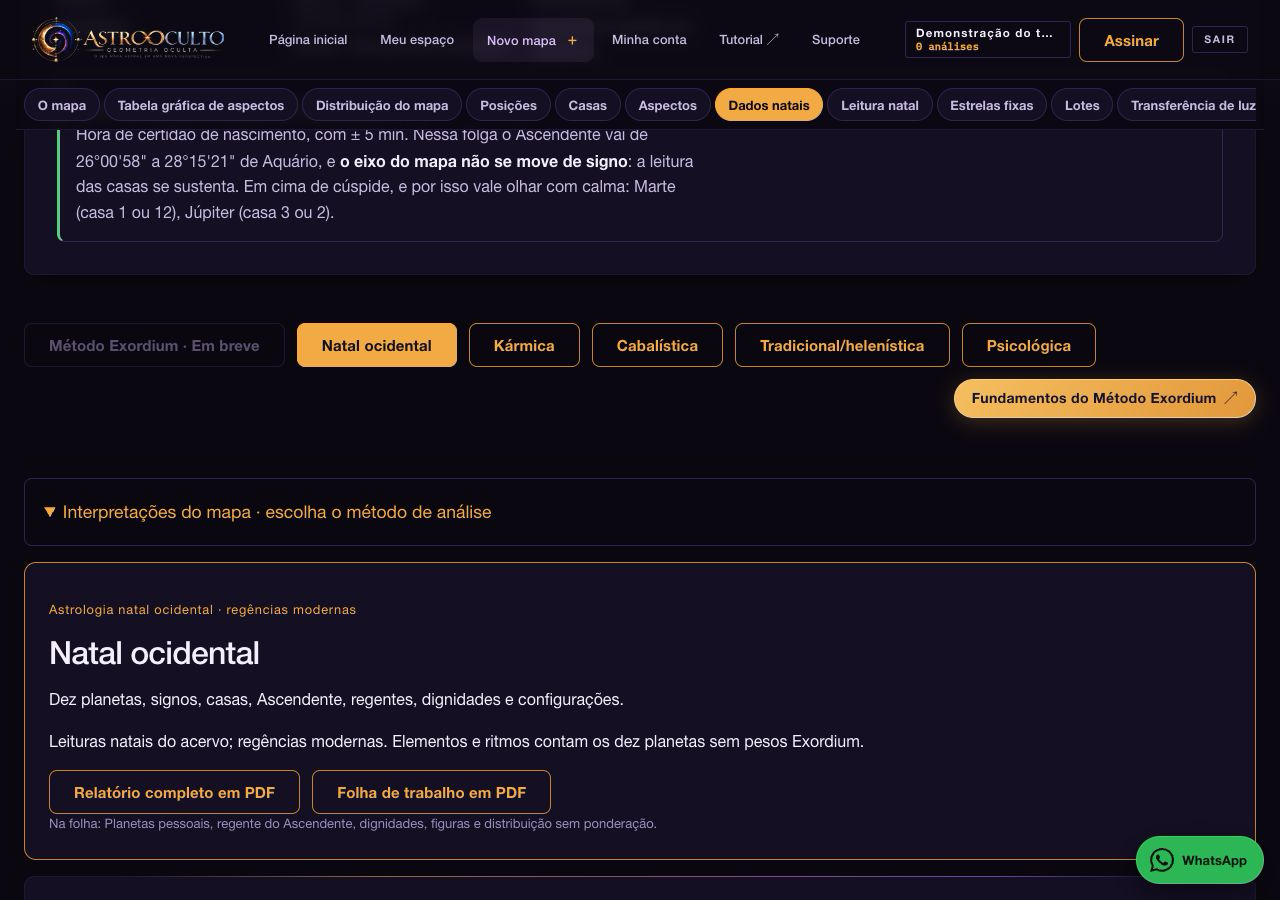Open the Suporte page
Screen dimensions: 1280x900
coord(836,40)
